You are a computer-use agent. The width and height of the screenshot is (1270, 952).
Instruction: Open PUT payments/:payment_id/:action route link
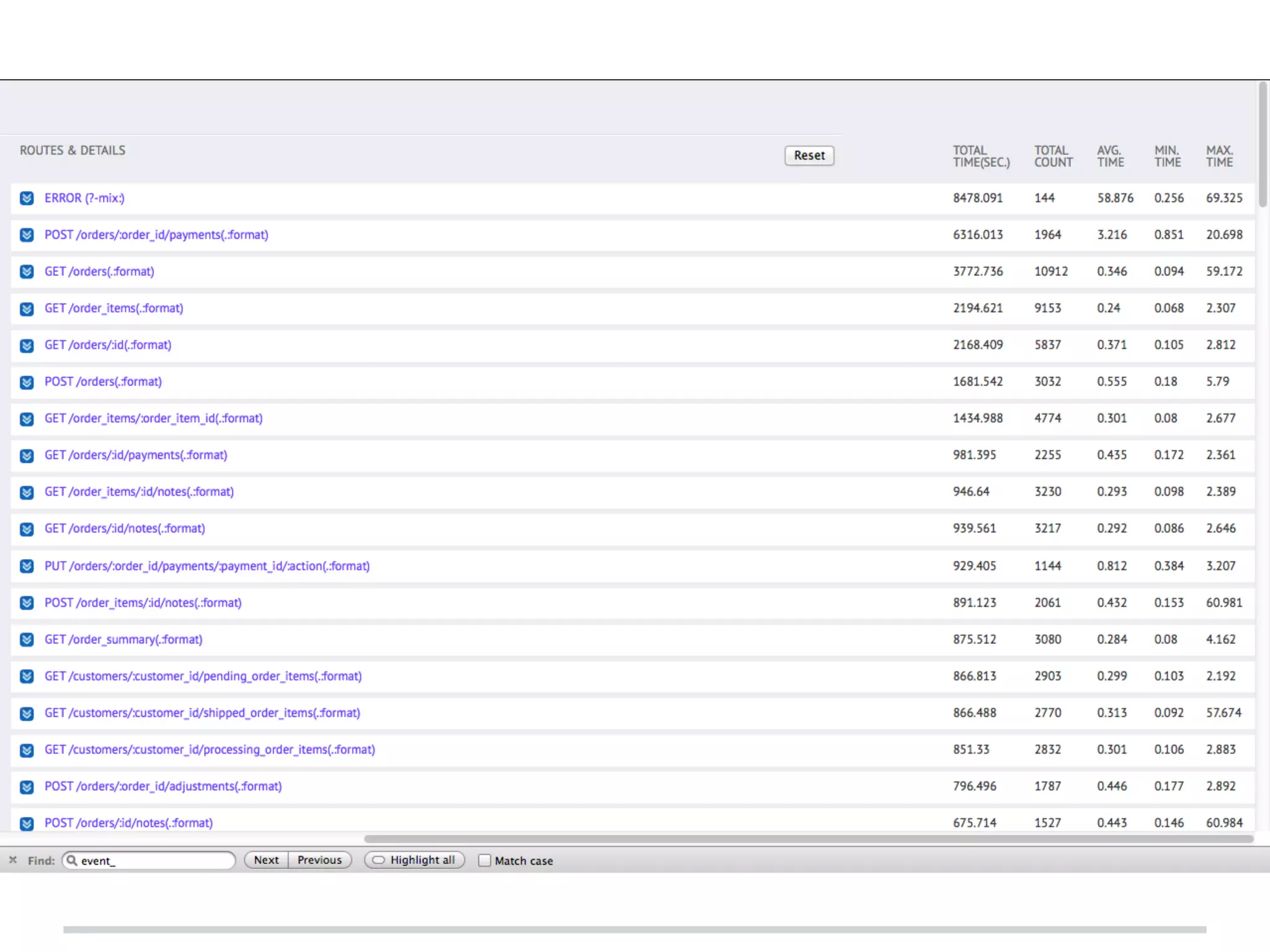click(x=207, y=566)
